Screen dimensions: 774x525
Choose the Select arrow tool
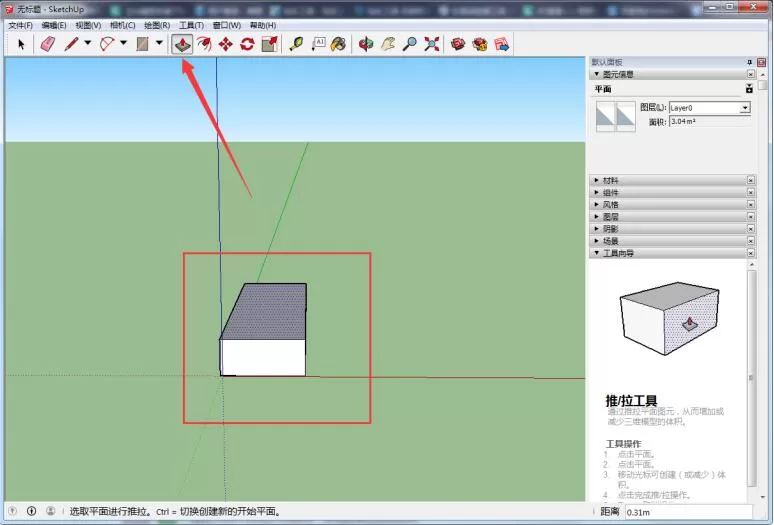[21, 44]
